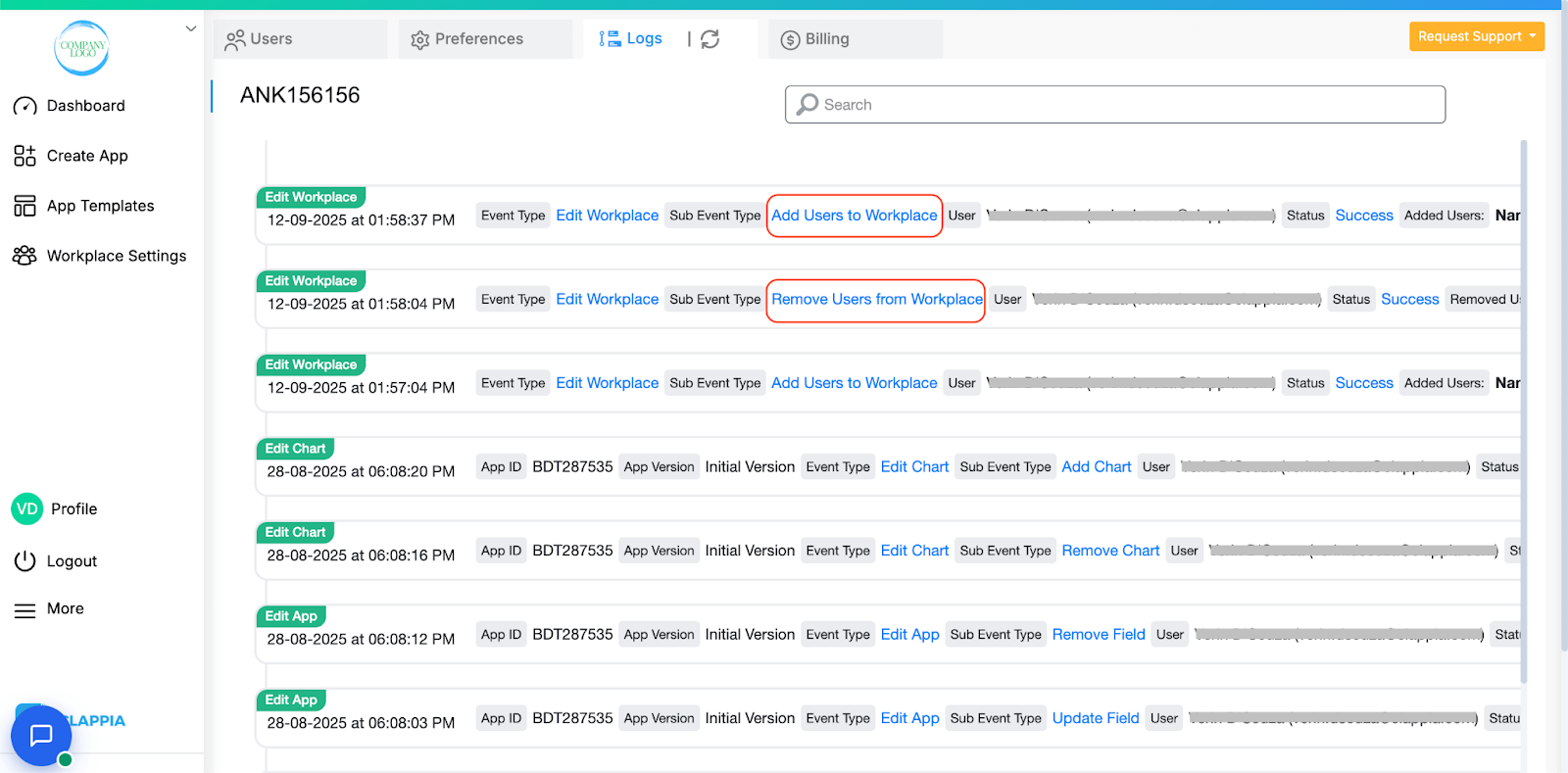This screenshot has width=1568, height=773.
Task: Open the Billing tab
Action: click(x=856, y=39)
